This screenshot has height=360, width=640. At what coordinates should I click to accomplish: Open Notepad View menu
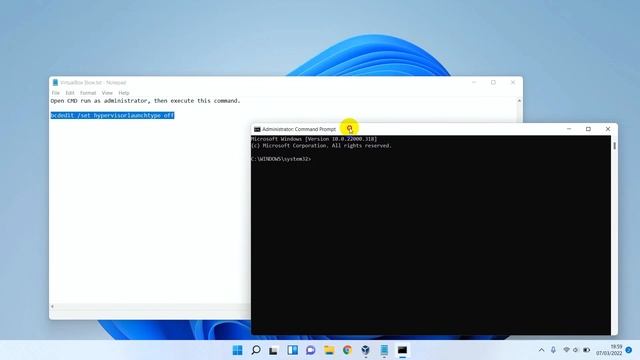tap(107, 93)
